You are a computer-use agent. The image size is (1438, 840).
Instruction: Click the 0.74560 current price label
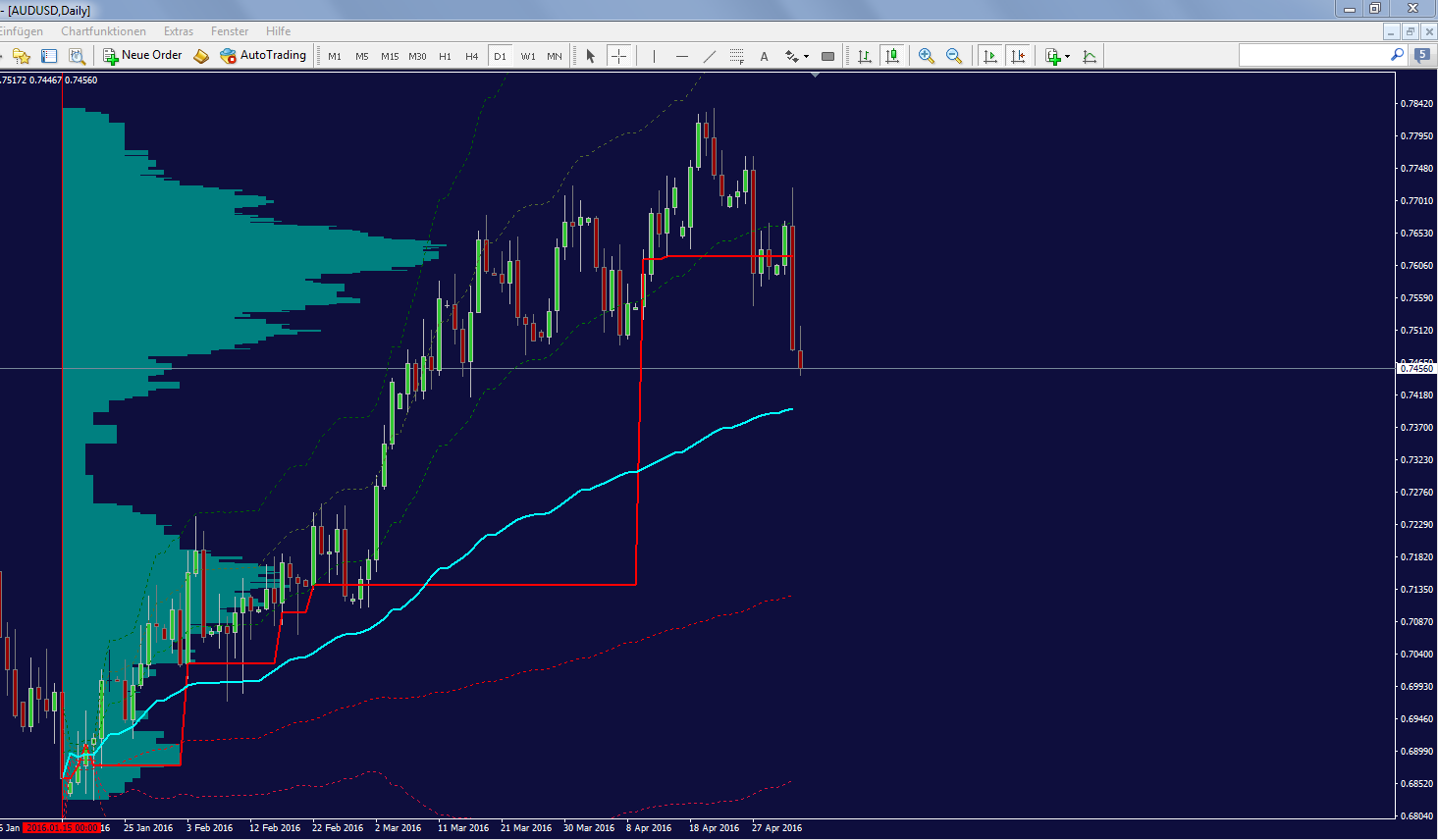click(1416, 369)
